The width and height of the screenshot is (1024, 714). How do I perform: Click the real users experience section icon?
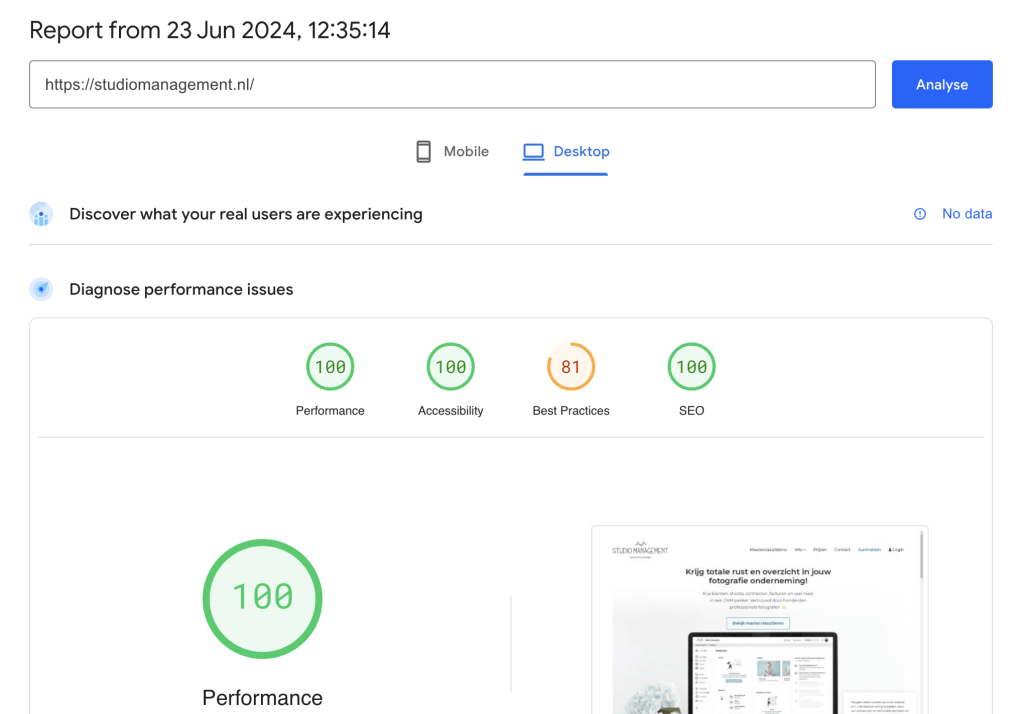click(x=40, y=214)
